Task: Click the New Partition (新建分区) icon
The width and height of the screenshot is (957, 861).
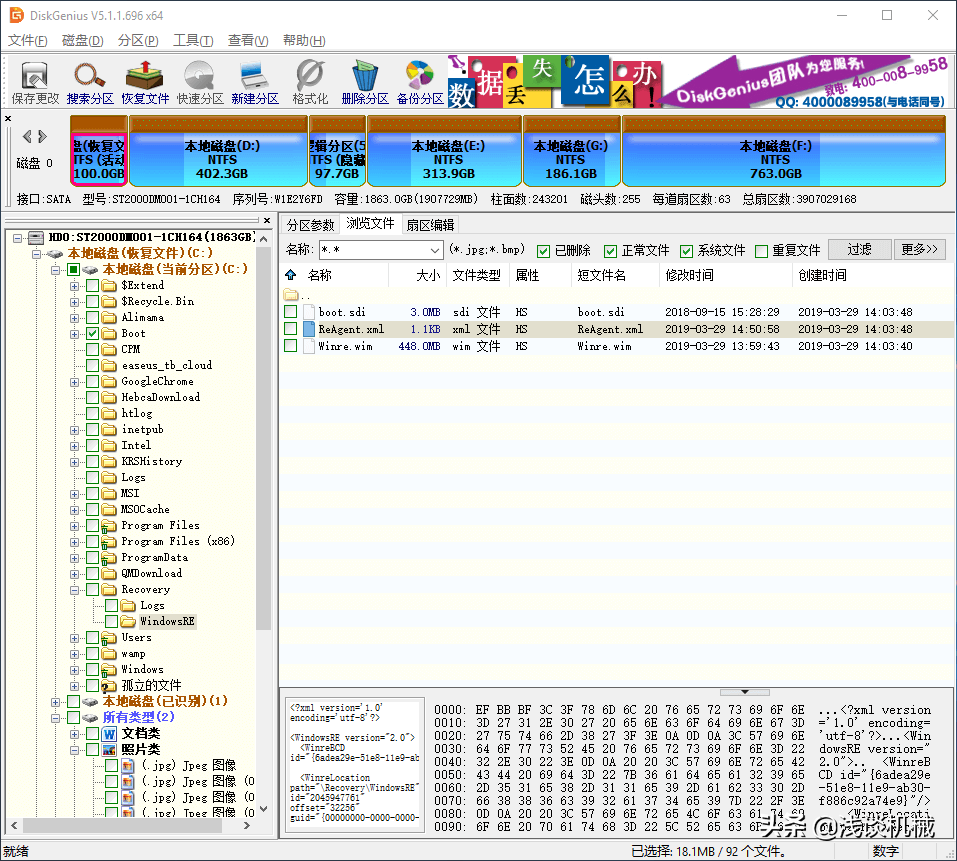Action: tap(255, 76)
